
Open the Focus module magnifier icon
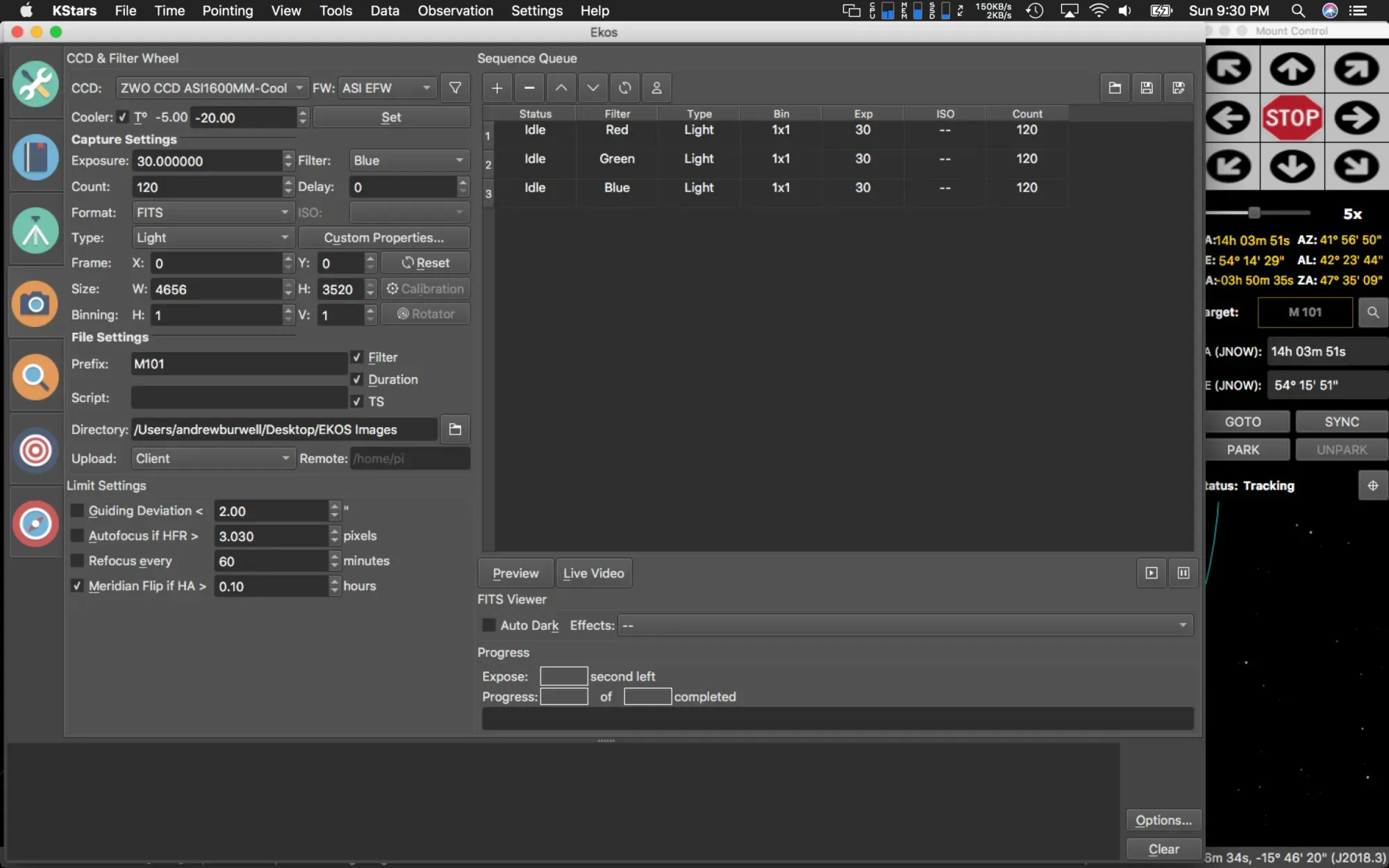coord(35,377)
